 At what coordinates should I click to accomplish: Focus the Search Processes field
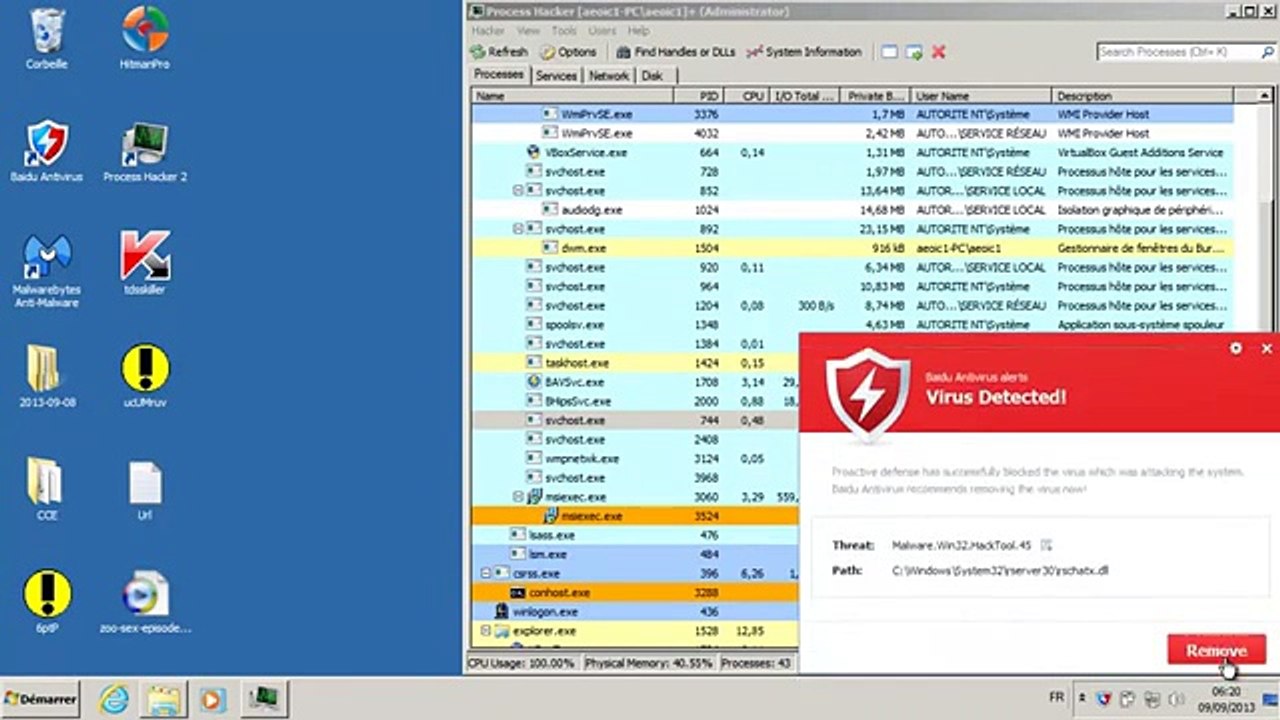pos(1176,52)
